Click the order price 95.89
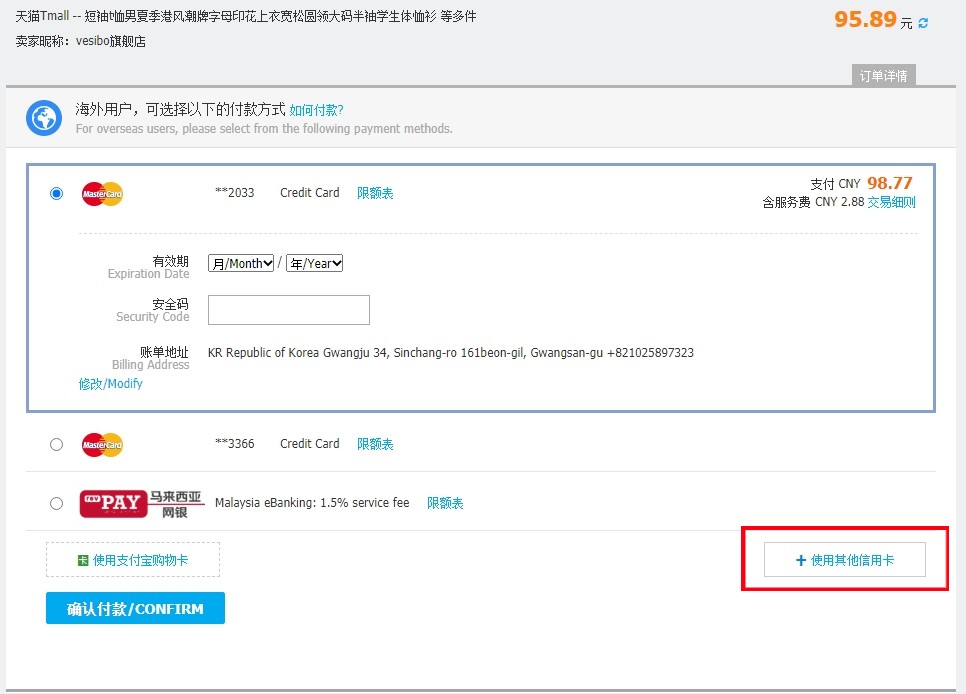 pos(865,19)
